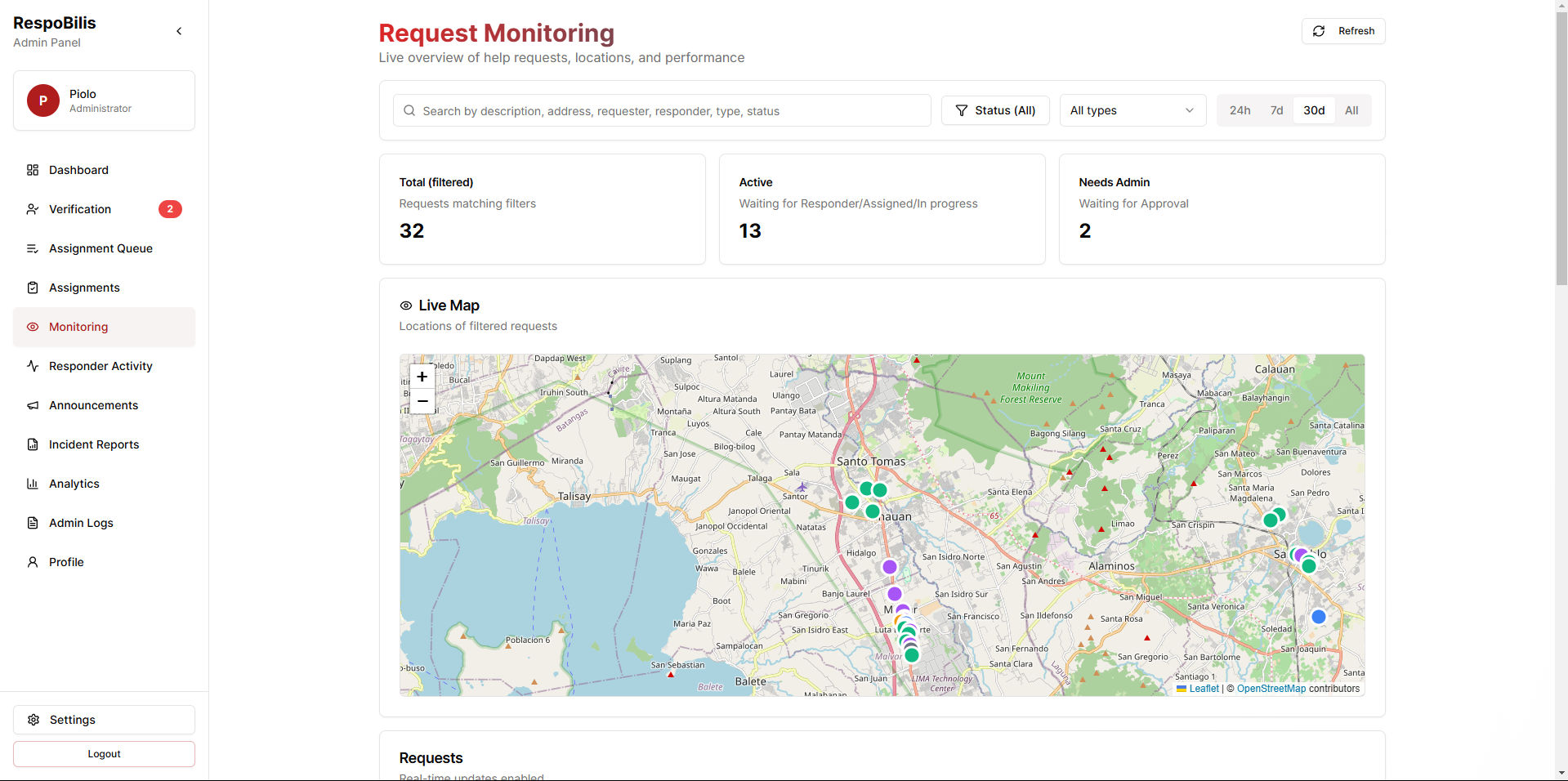Refresh the monitoring data
The width and height of the screenshot is (1568, 781).
[x=1343, y=31]
